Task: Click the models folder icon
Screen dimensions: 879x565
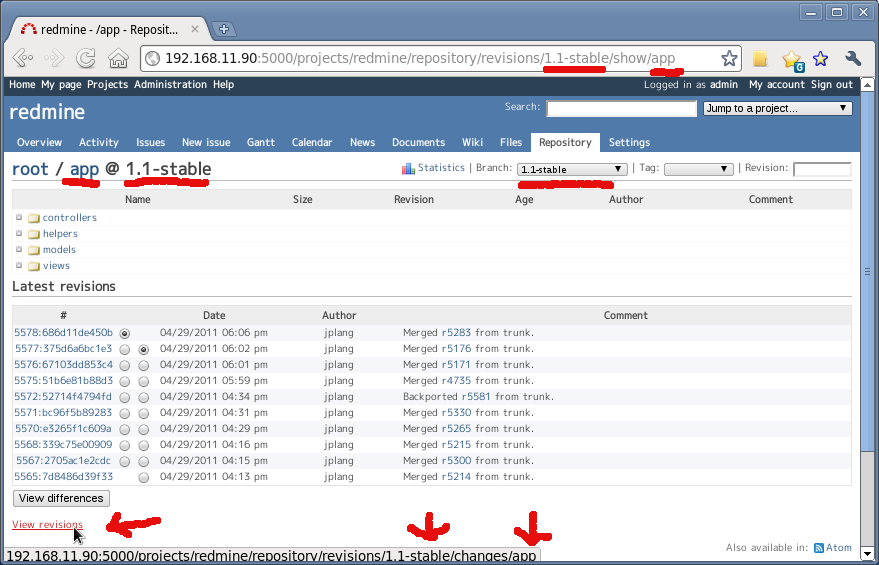Action: [x=34, y=250]
